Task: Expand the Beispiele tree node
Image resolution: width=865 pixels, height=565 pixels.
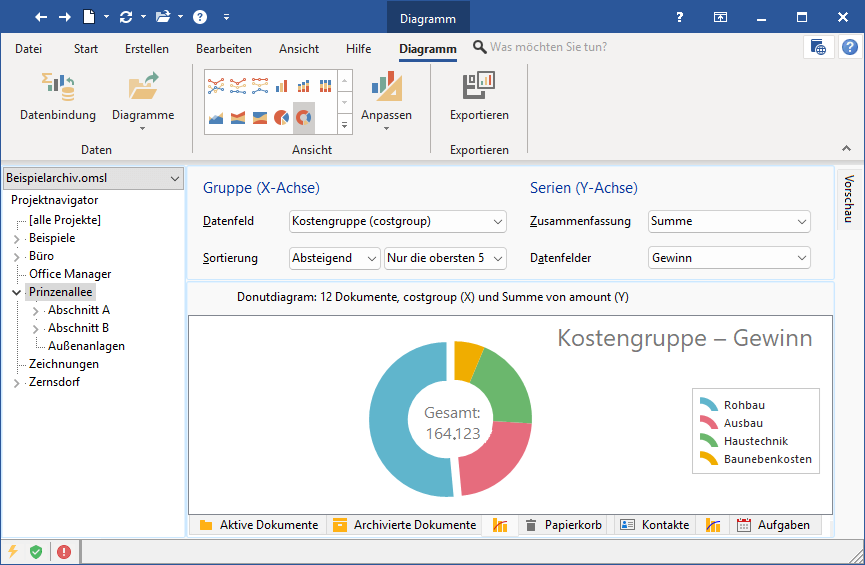Action: click(x=17, y=239)
